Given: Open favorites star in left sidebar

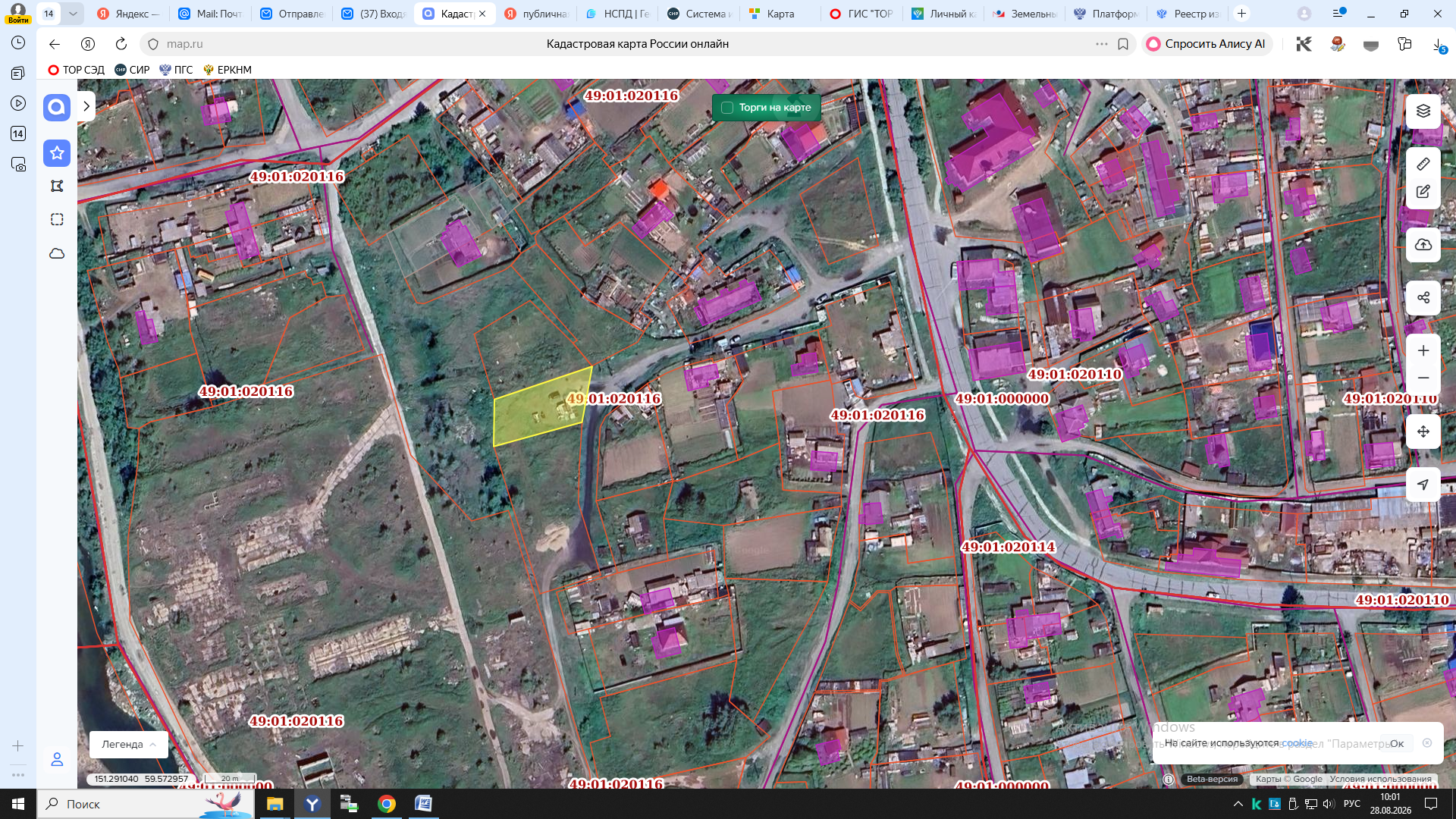Looking at the screenshot, I should [x=57, y=153].
